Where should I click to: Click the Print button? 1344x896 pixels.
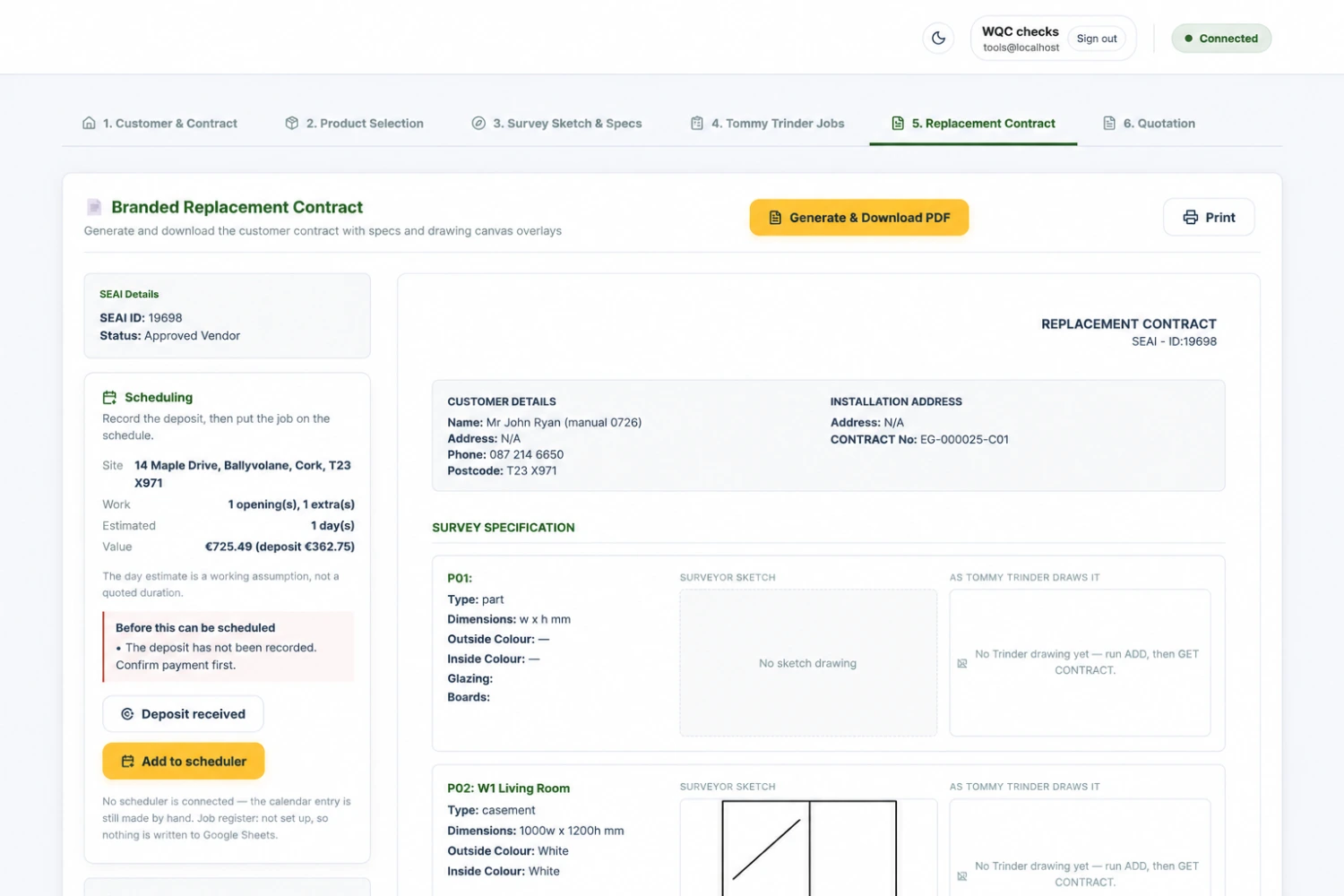coord(1209,218)
